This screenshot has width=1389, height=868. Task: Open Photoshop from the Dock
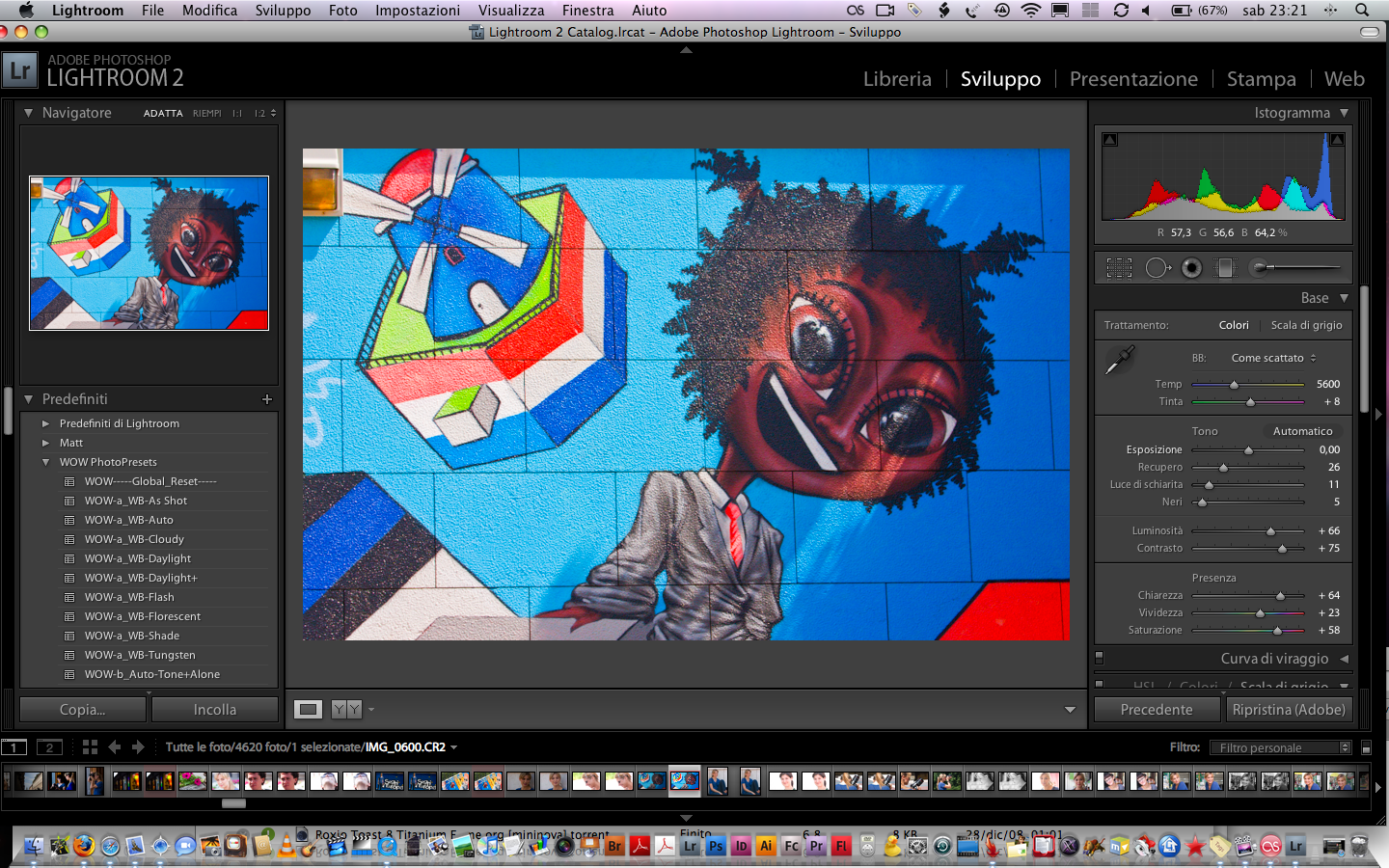click(716, 847)
